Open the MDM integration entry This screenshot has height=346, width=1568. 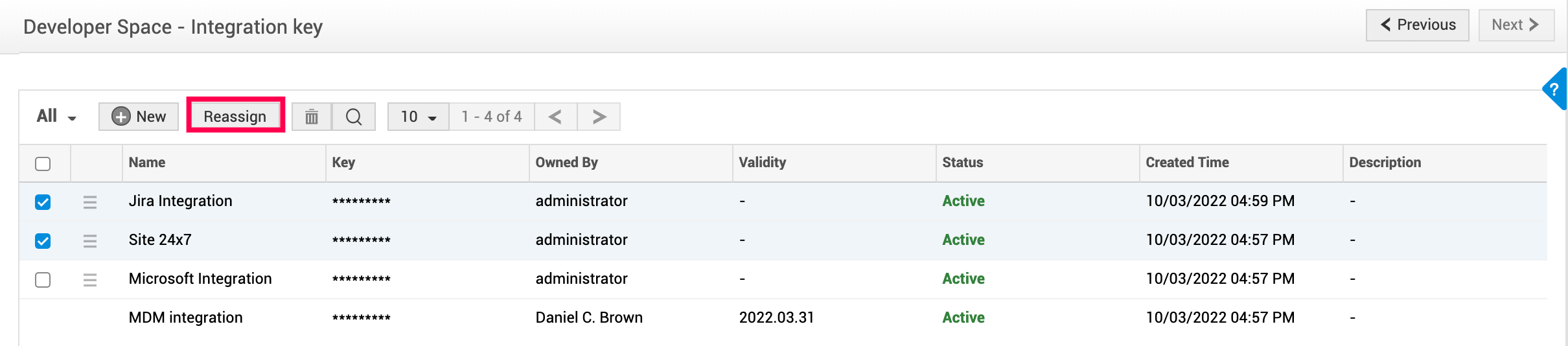click(185, 317)
